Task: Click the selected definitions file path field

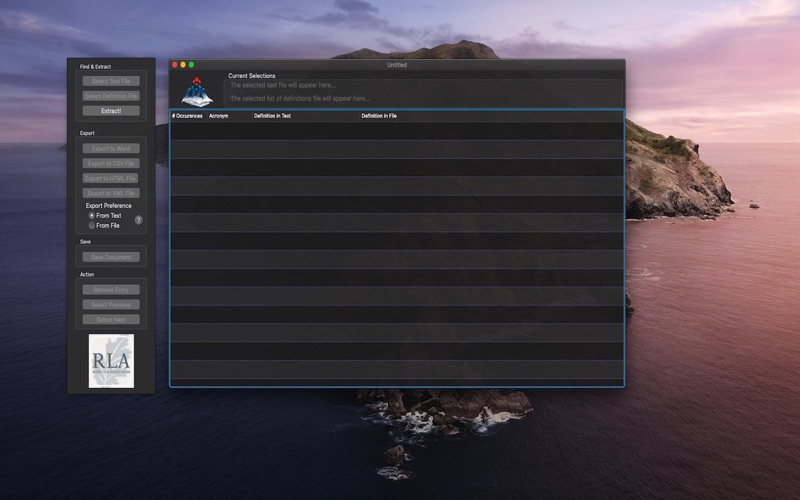Action: (x=424, y=98)
